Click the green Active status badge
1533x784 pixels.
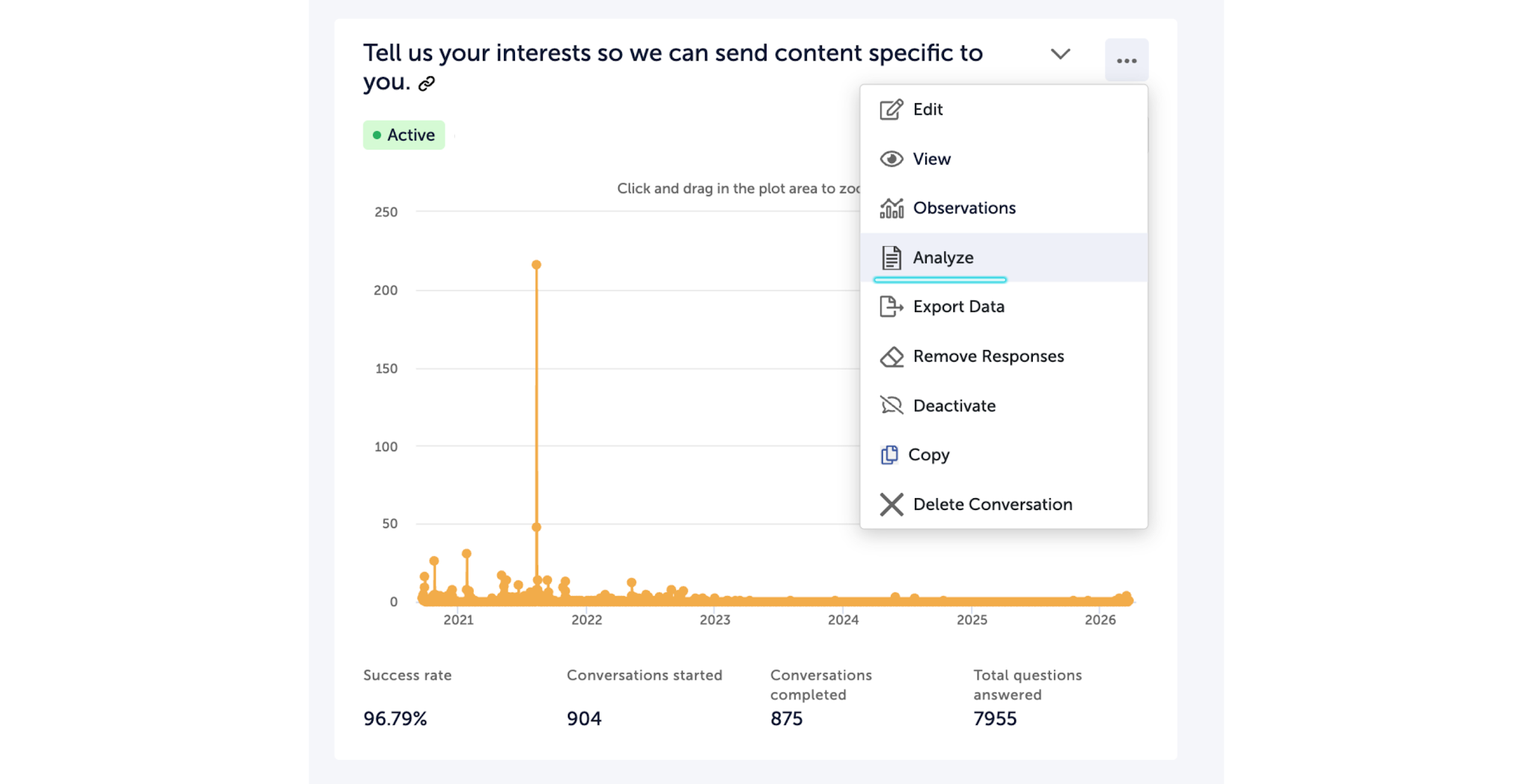pyautogui.click(x=404, y=135)
